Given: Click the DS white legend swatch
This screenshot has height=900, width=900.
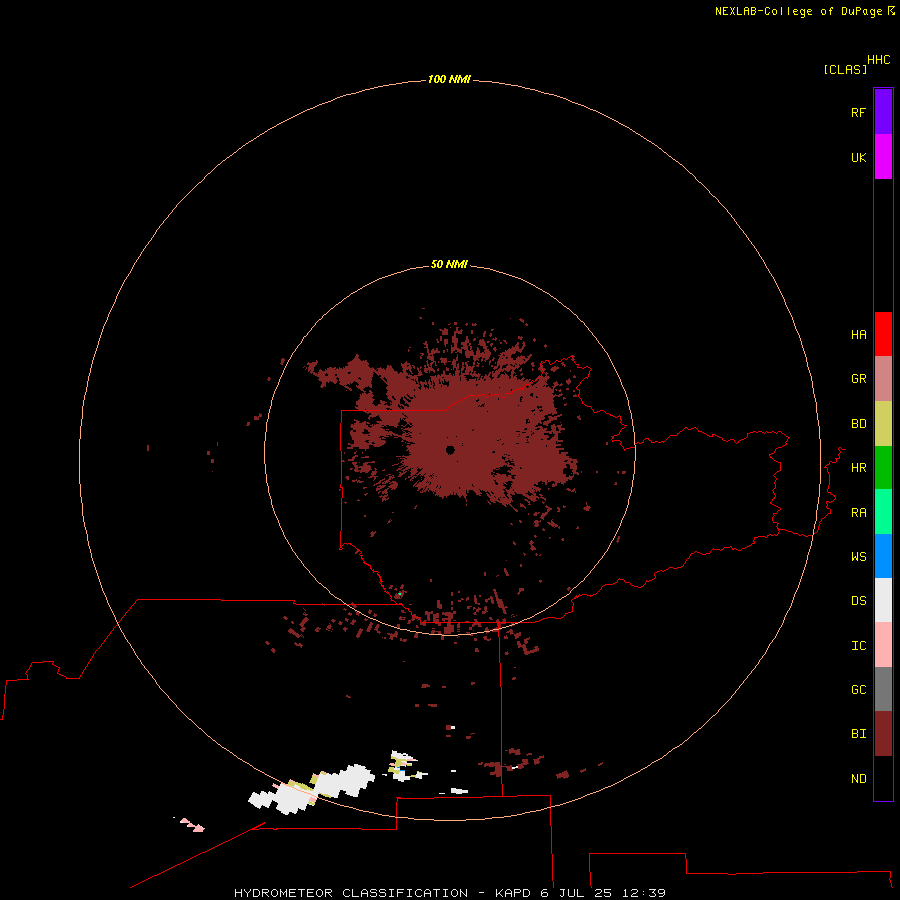Looking at the screenshot, I should tap(883, 600).
